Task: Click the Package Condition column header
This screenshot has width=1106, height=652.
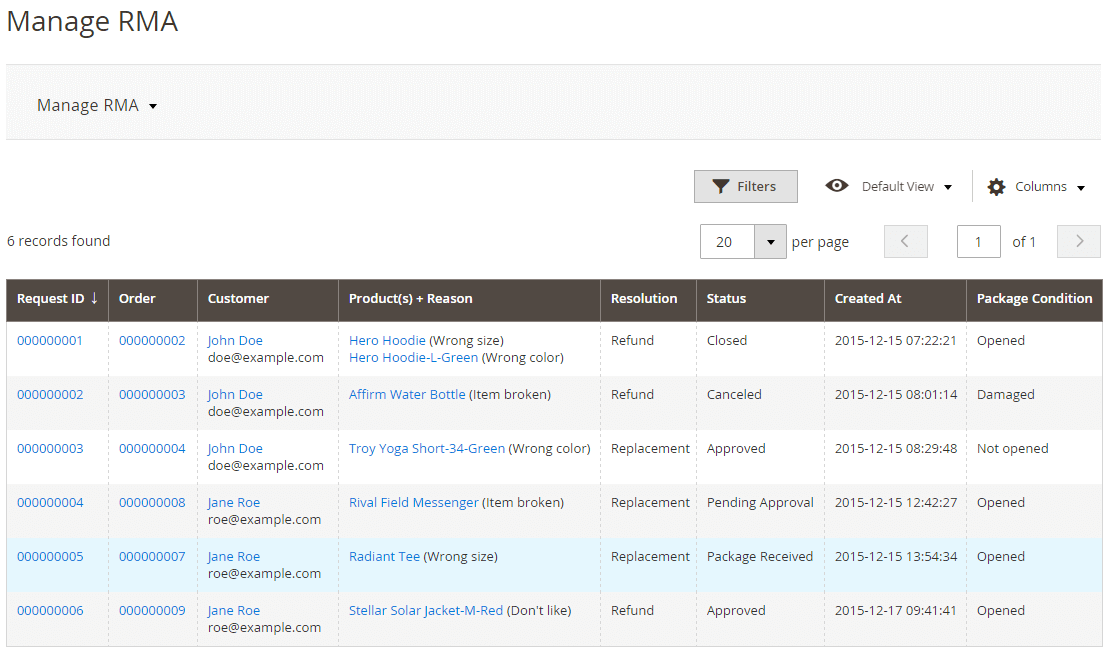Action: (x=1034, y=298)
